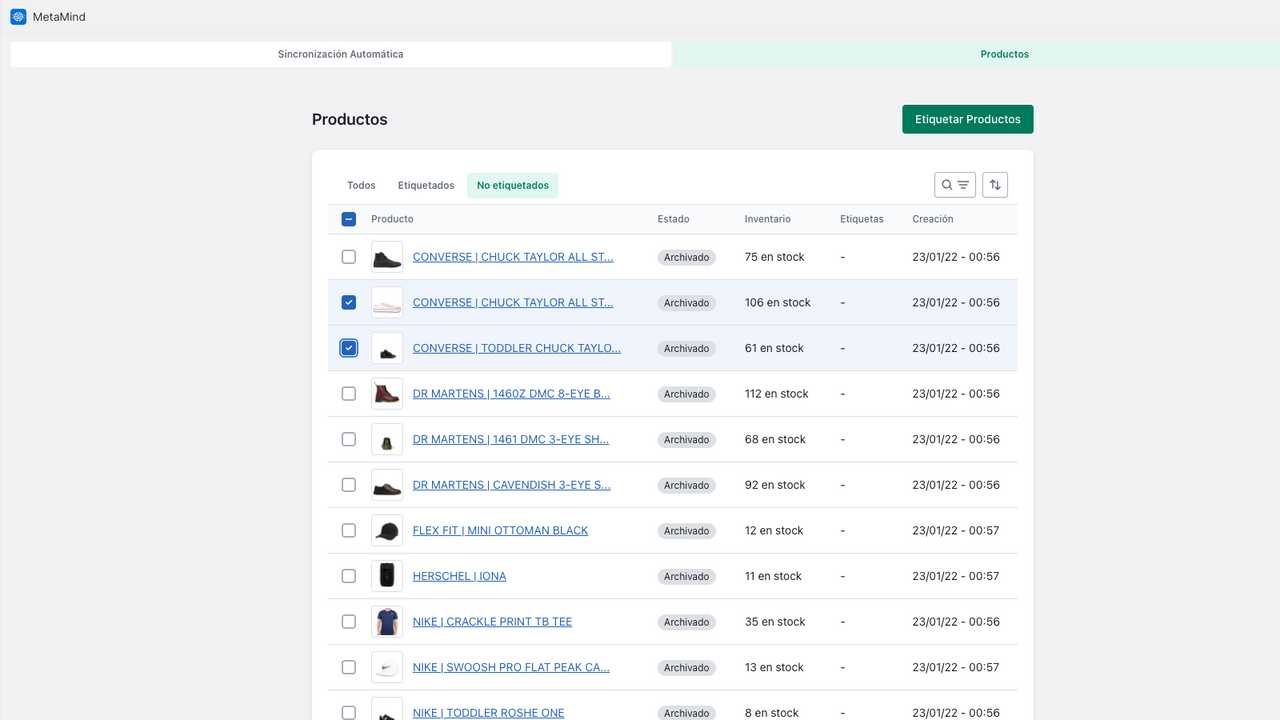The height and width of the screenshot is (720, 1280).
Task: Click the Creación column header
Action: (933, 219)
